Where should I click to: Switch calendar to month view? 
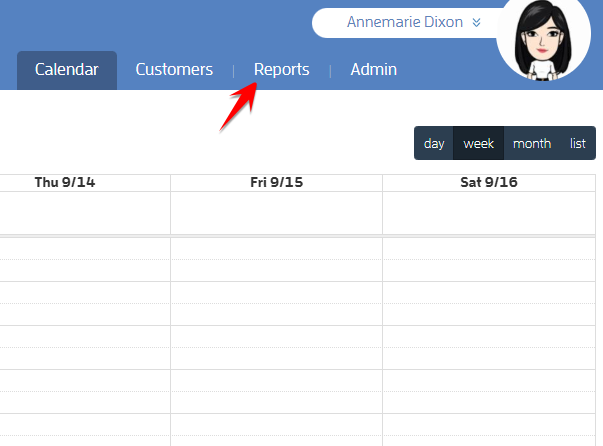[532, 143]
